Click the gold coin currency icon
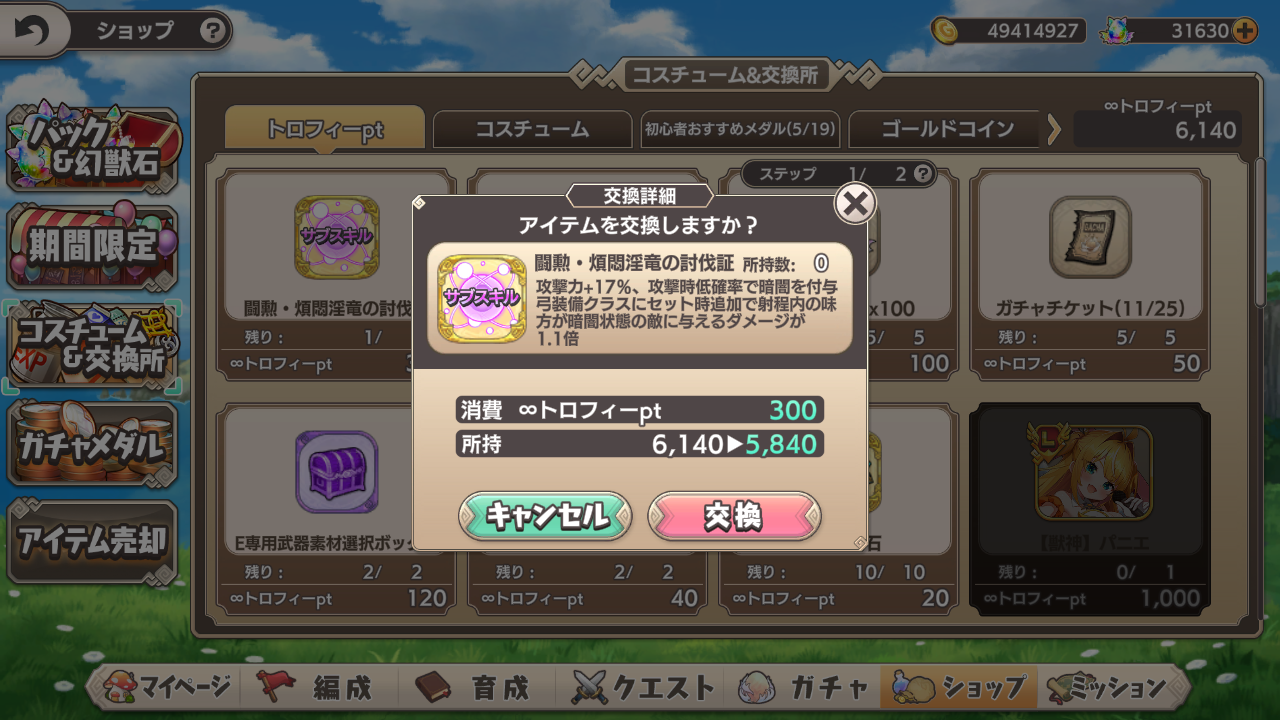 tap(944, 31)
